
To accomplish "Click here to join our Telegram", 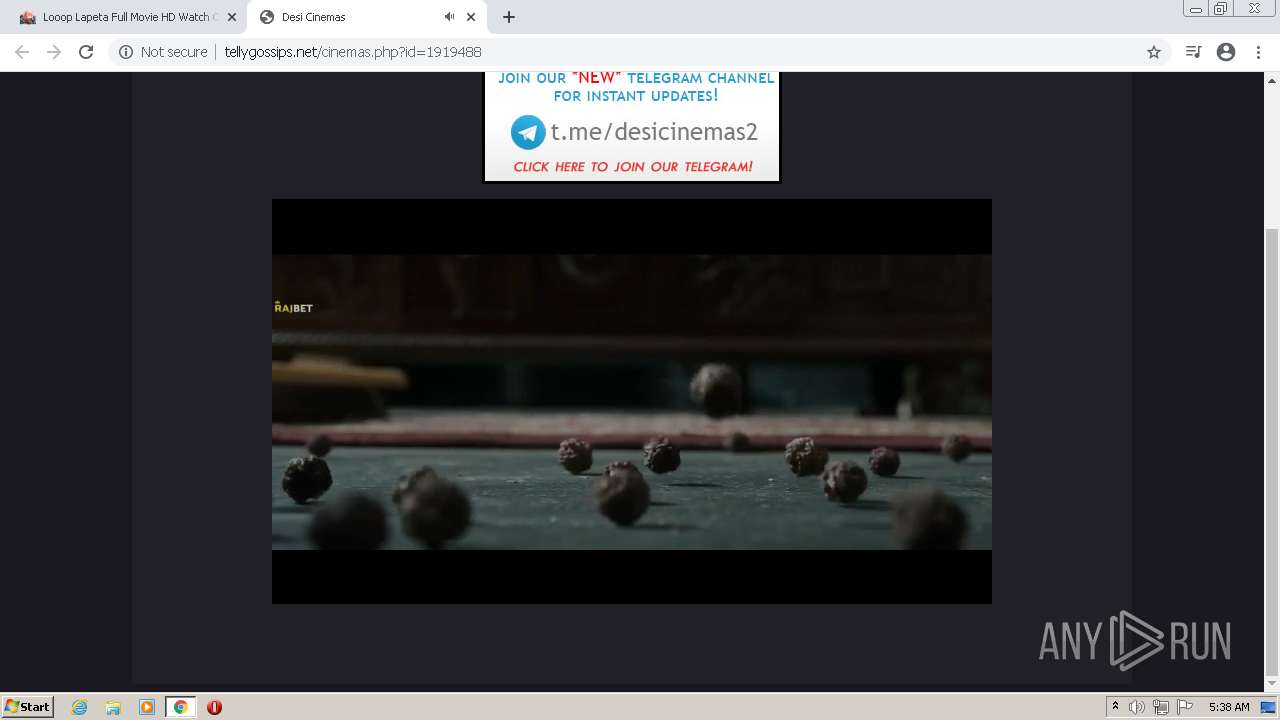I will (633, 167).
